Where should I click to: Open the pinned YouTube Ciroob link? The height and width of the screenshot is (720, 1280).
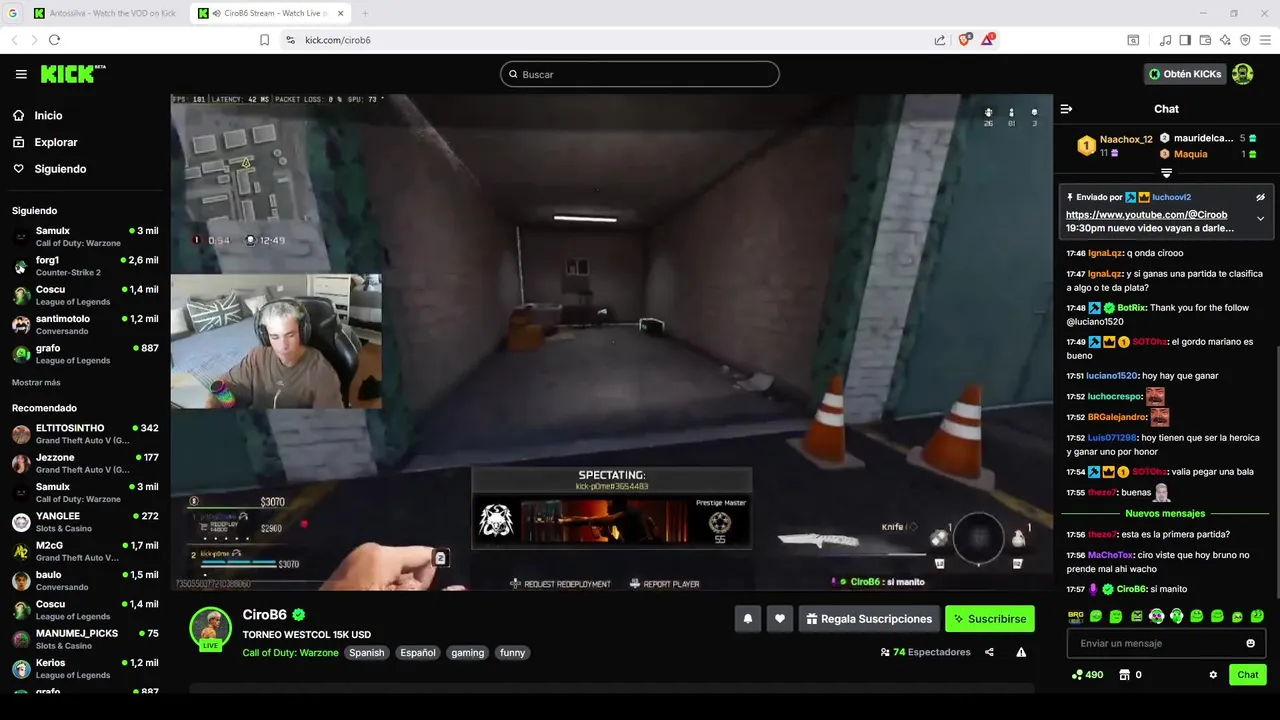[1146, 215]
